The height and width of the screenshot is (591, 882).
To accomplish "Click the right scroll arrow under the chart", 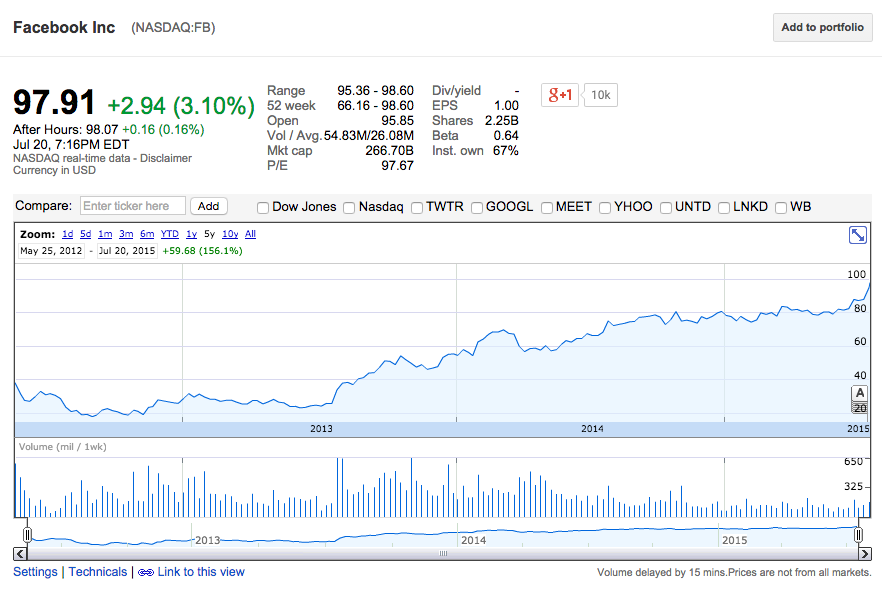I will pyautogui.click(x=863, y=552).
